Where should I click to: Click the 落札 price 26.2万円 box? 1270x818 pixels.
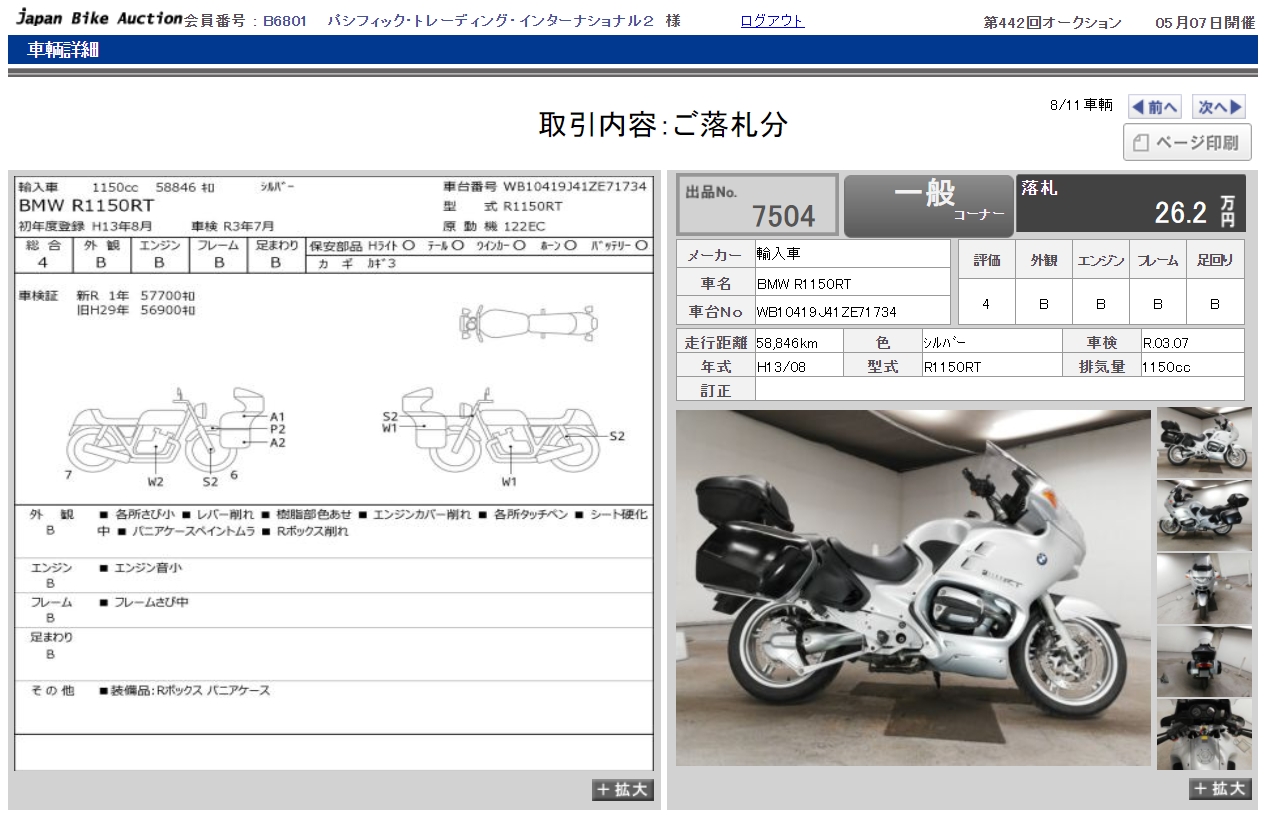pos(1131,203)
